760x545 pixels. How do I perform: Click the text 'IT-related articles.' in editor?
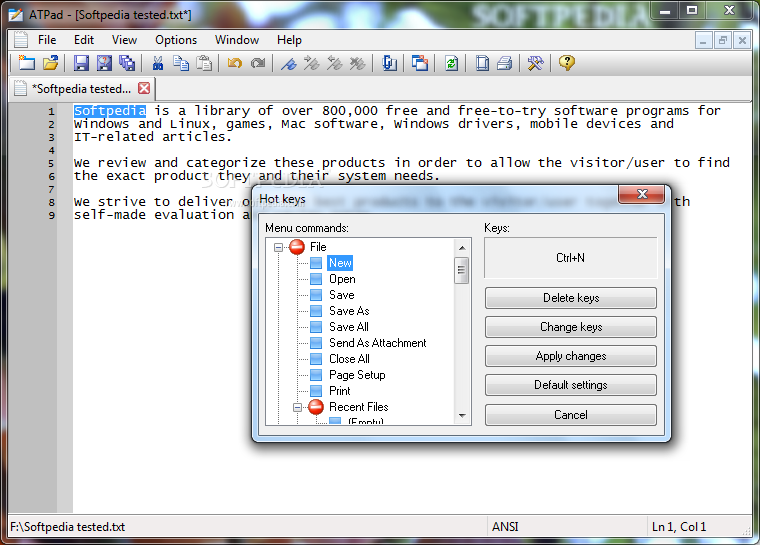click(153, 137)
